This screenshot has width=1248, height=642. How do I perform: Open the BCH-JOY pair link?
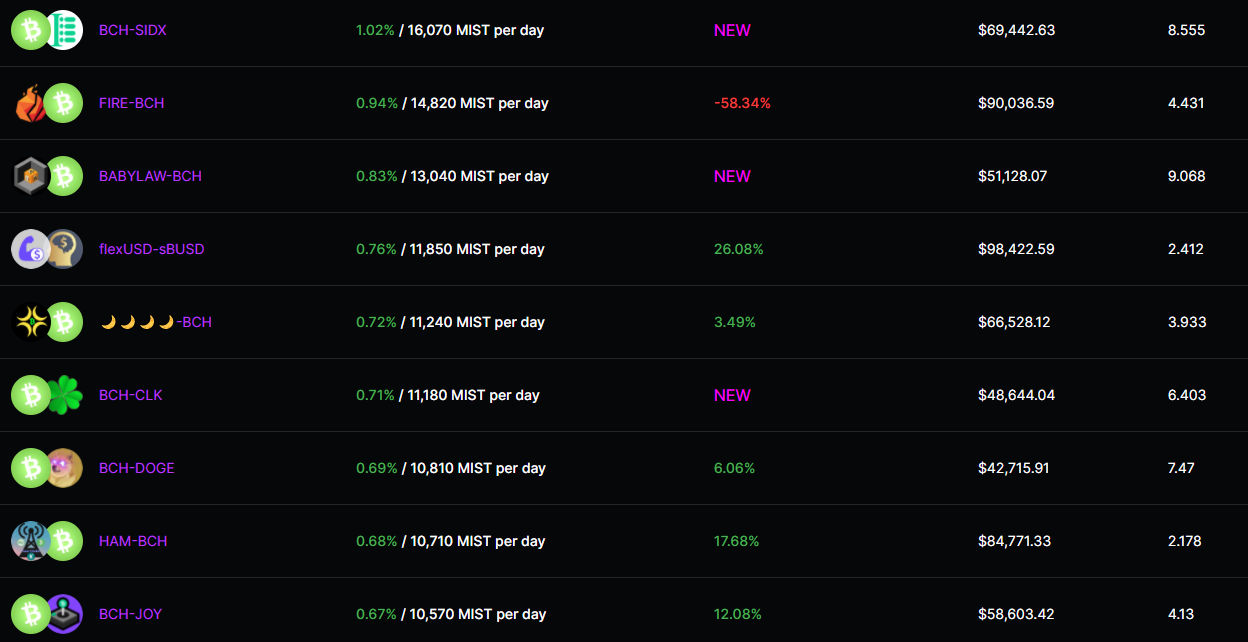click(x=130, y=614)
